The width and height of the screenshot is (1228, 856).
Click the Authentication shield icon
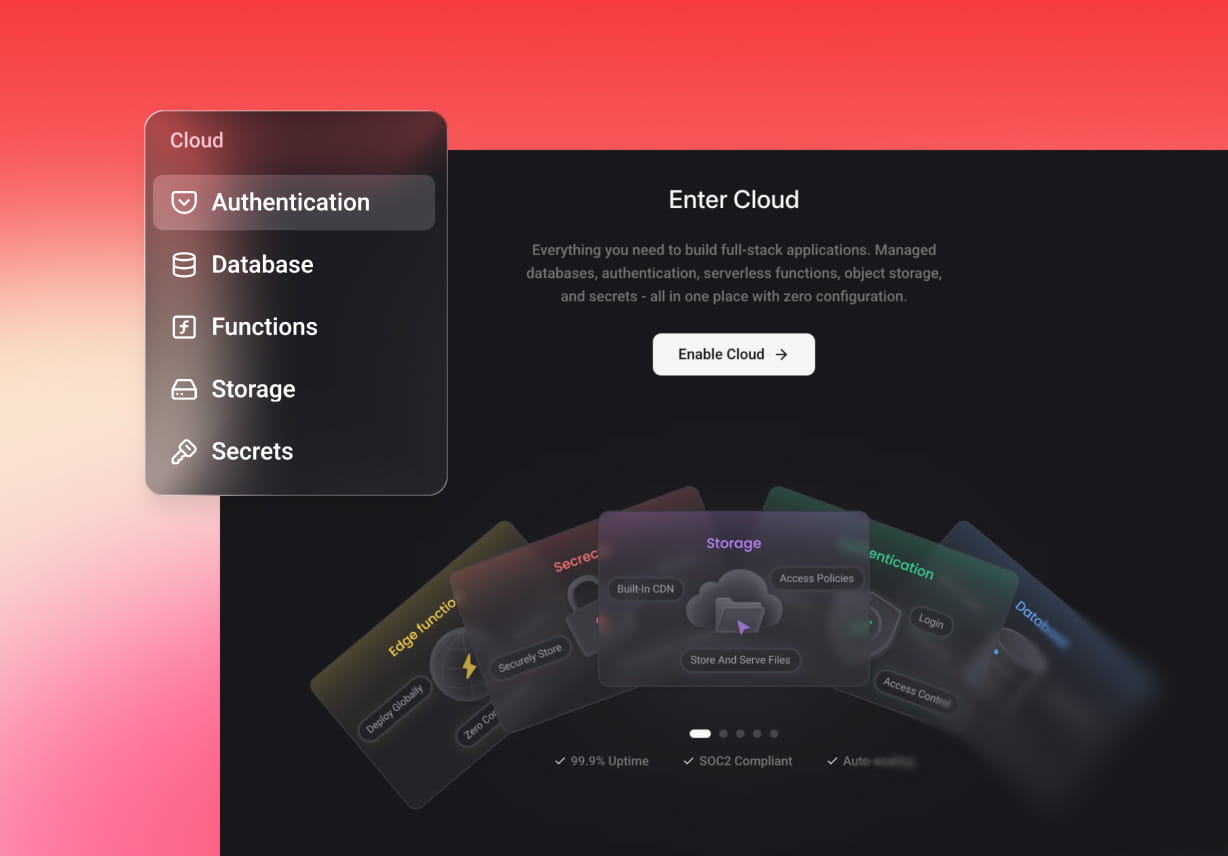(184, 202)
